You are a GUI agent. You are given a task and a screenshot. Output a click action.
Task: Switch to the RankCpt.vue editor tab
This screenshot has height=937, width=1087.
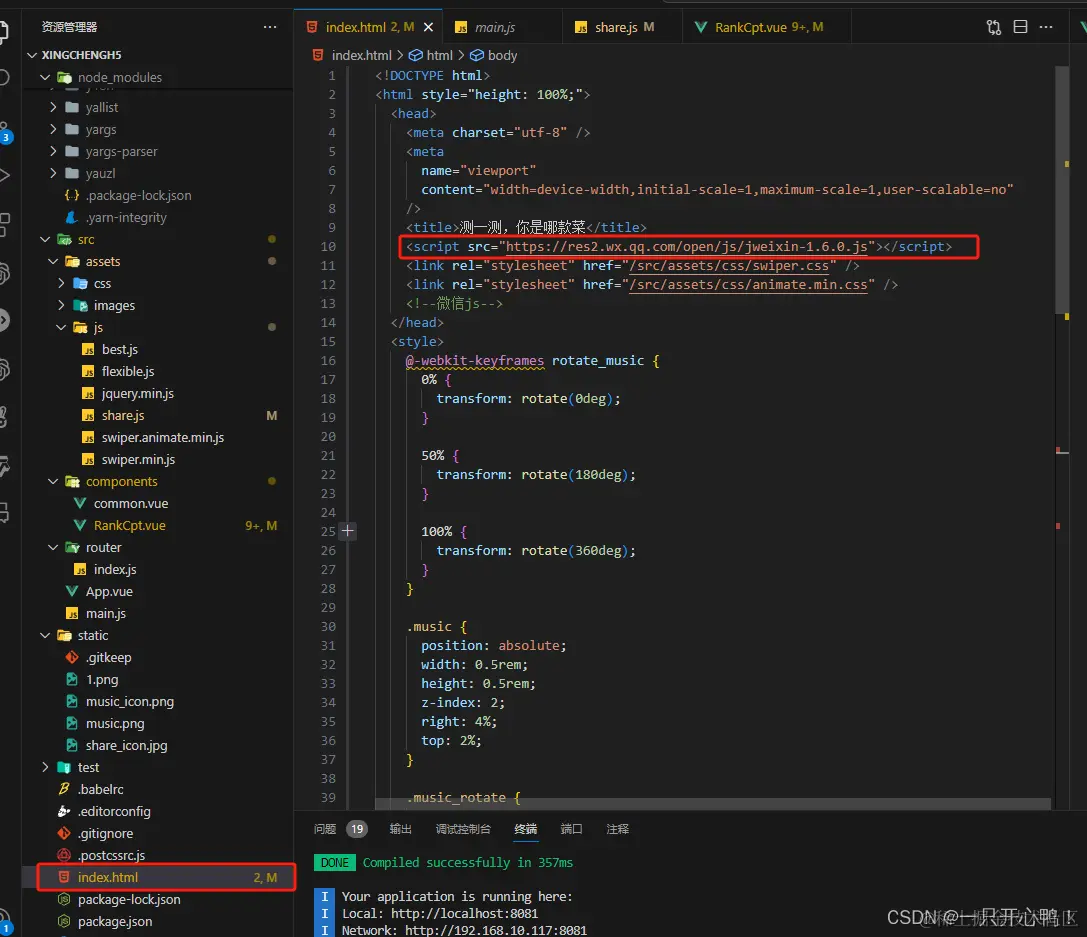point(768,27)
